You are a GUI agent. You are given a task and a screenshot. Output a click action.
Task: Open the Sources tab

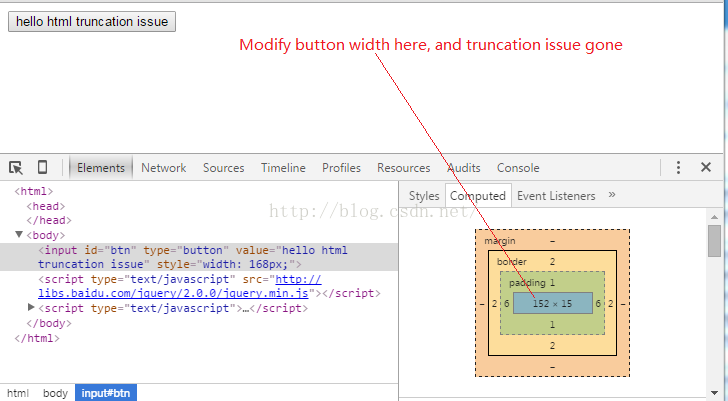(223, 168)
